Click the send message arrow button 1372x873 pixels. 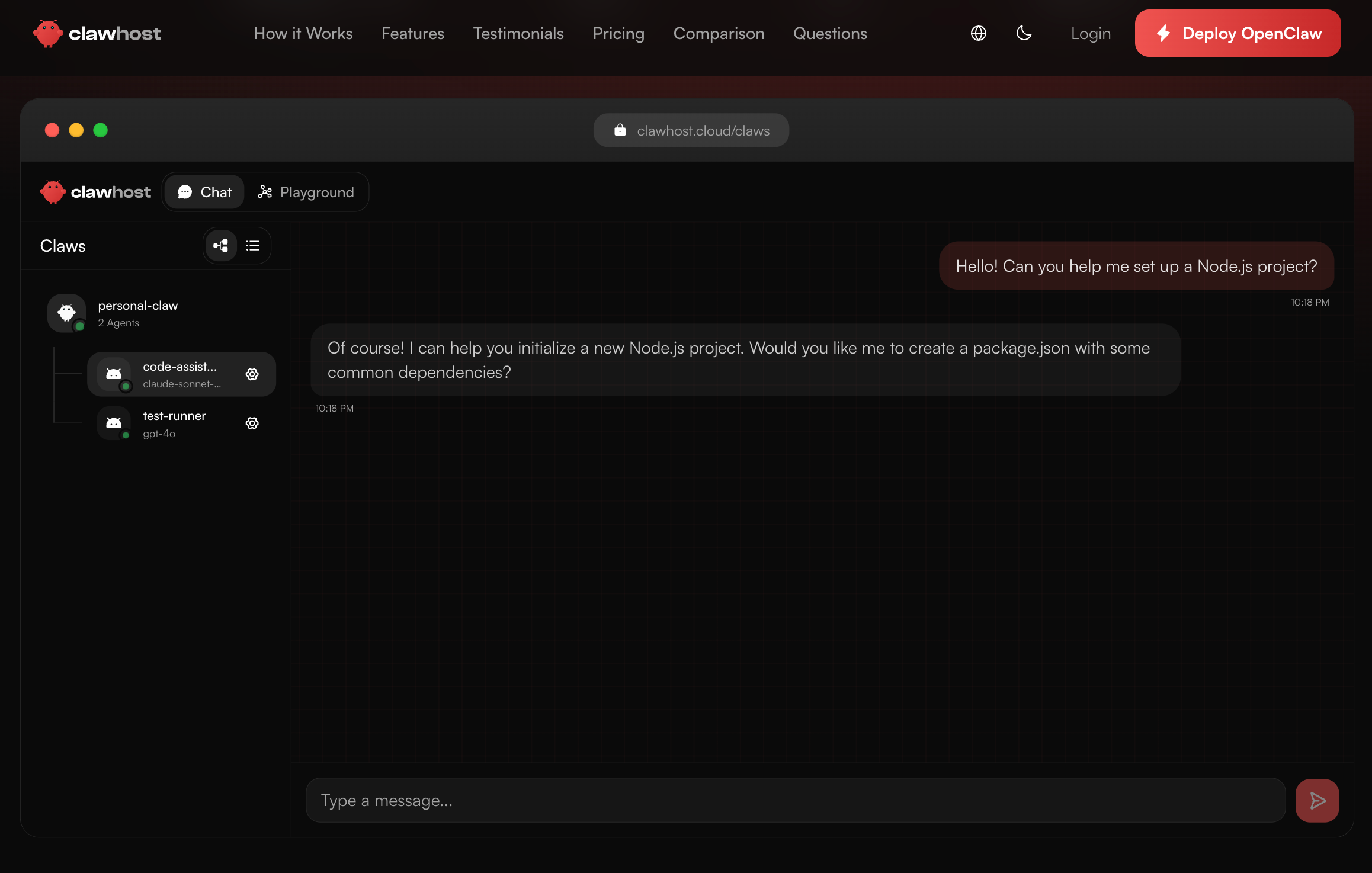(1317, 801)
